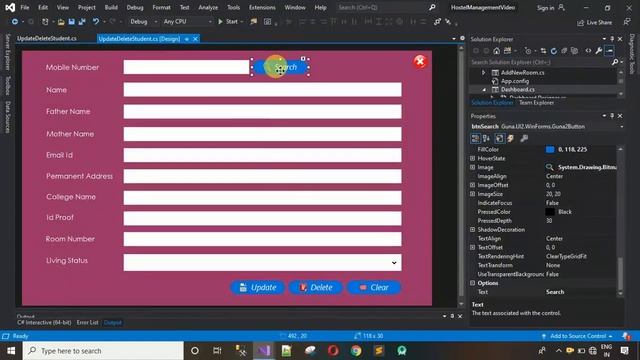Screen dimensions: 640x360
Task: Click the Open File folder icon
Action: (61, 22)
